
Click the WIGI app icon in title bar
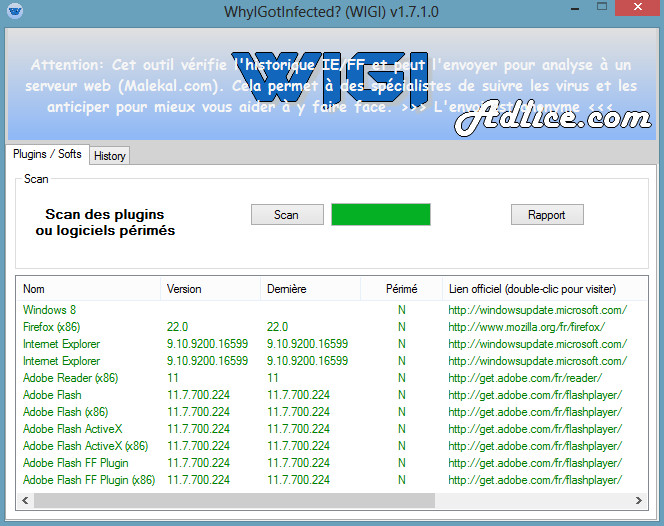[x=15, y=11]
